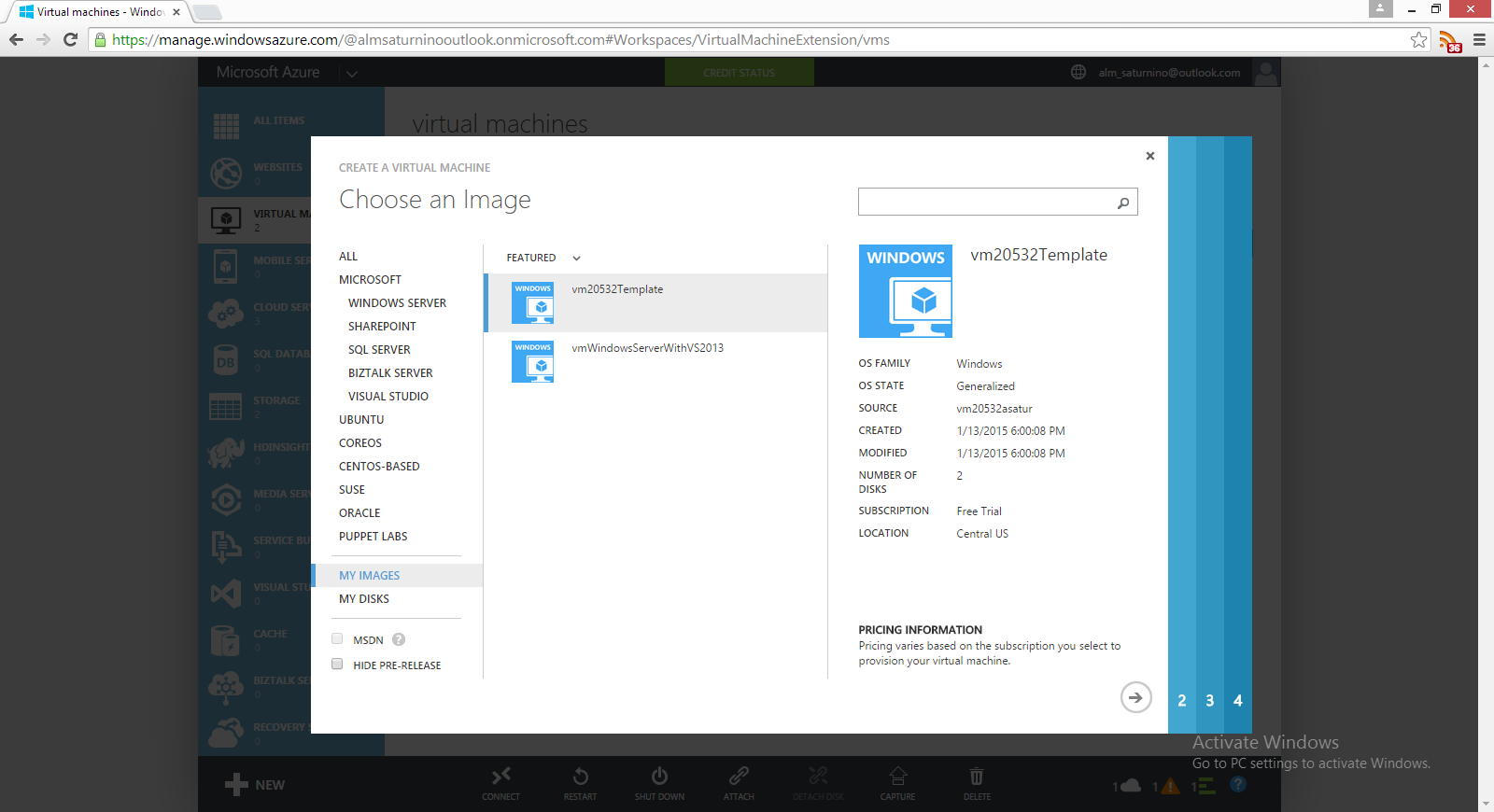Select the vmWindowsServerWithVS2013 image icon

tap(532, 361)
